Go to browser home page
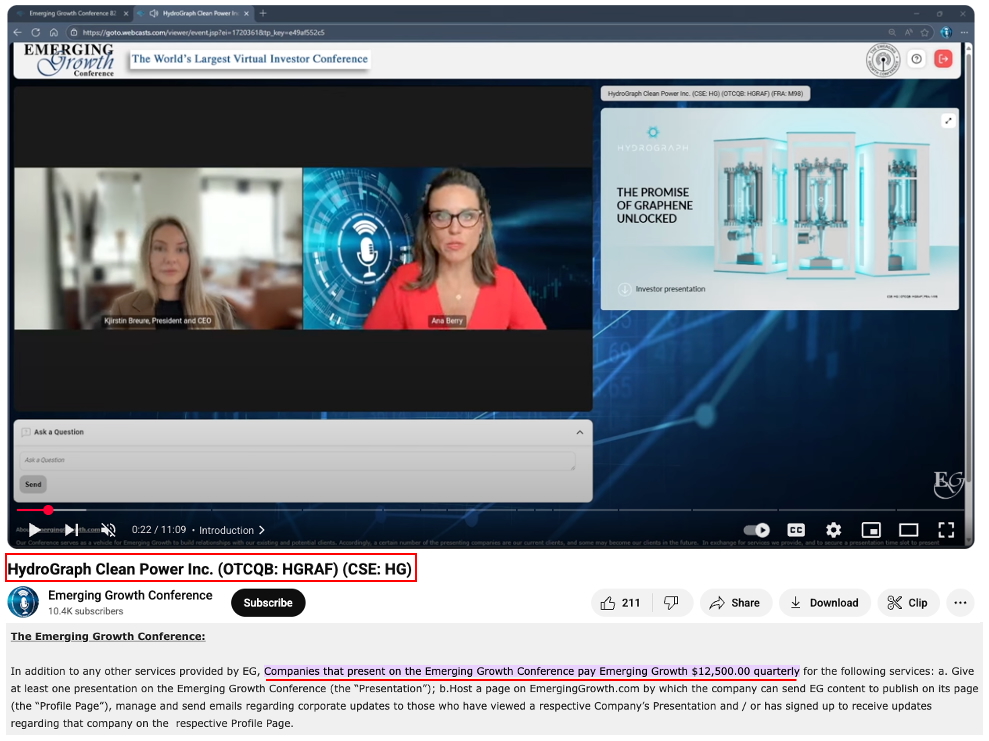 click(x=54, y=32)
